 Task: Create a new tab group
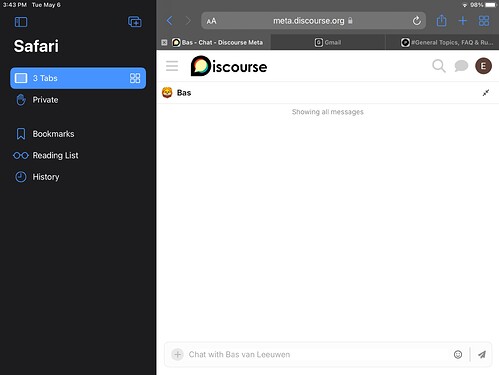135,22
